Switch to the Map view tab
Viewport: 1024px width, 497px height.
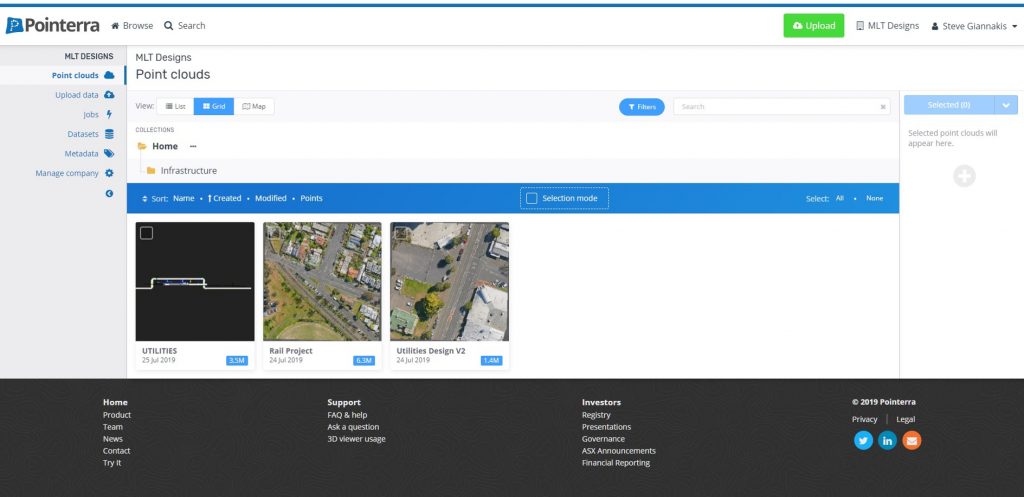pyautogui.click(x=254, y=106)
